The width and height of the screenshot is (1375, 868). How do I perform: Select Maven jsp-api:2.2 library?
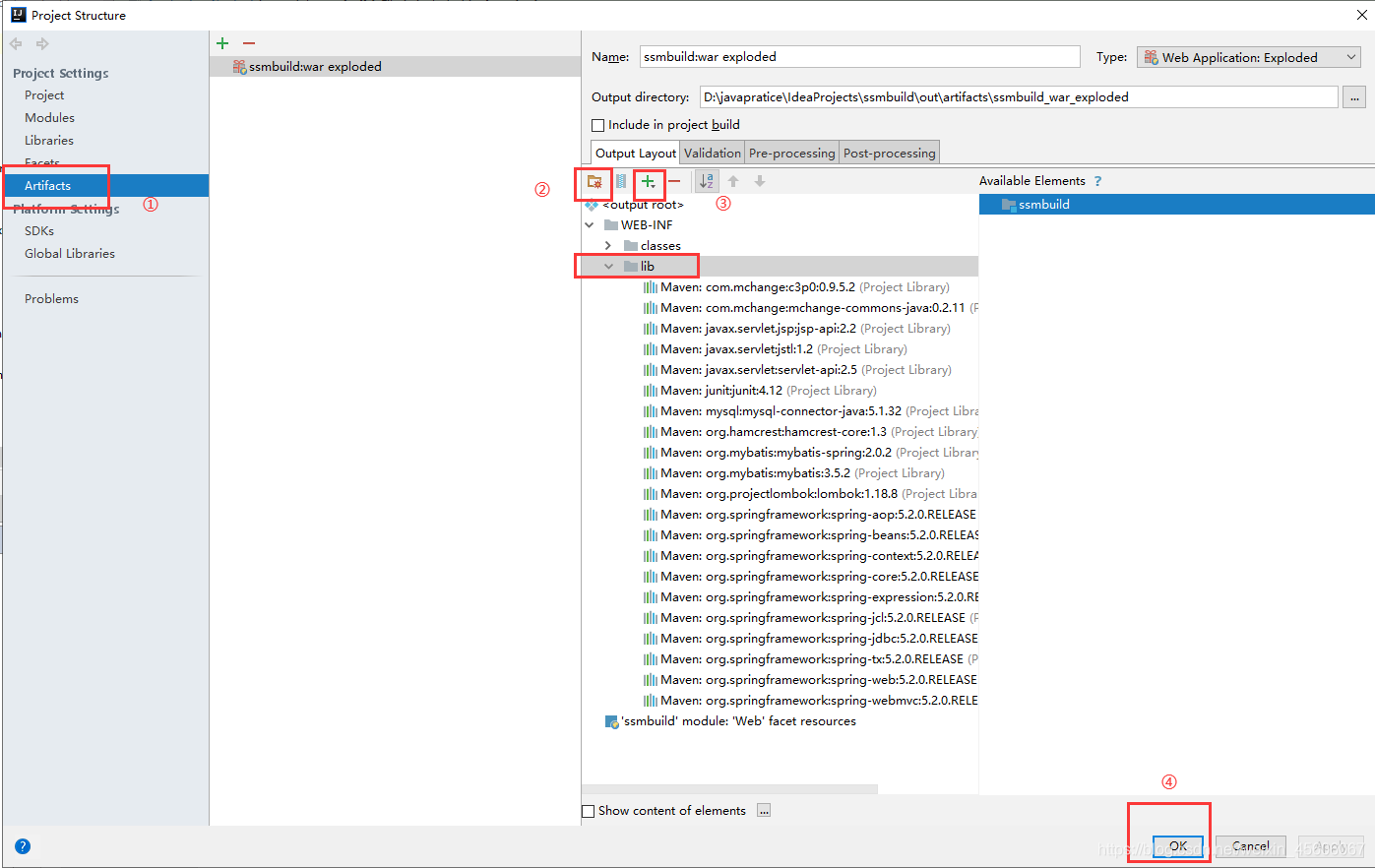pyautogui.click(x=796, y=329)
